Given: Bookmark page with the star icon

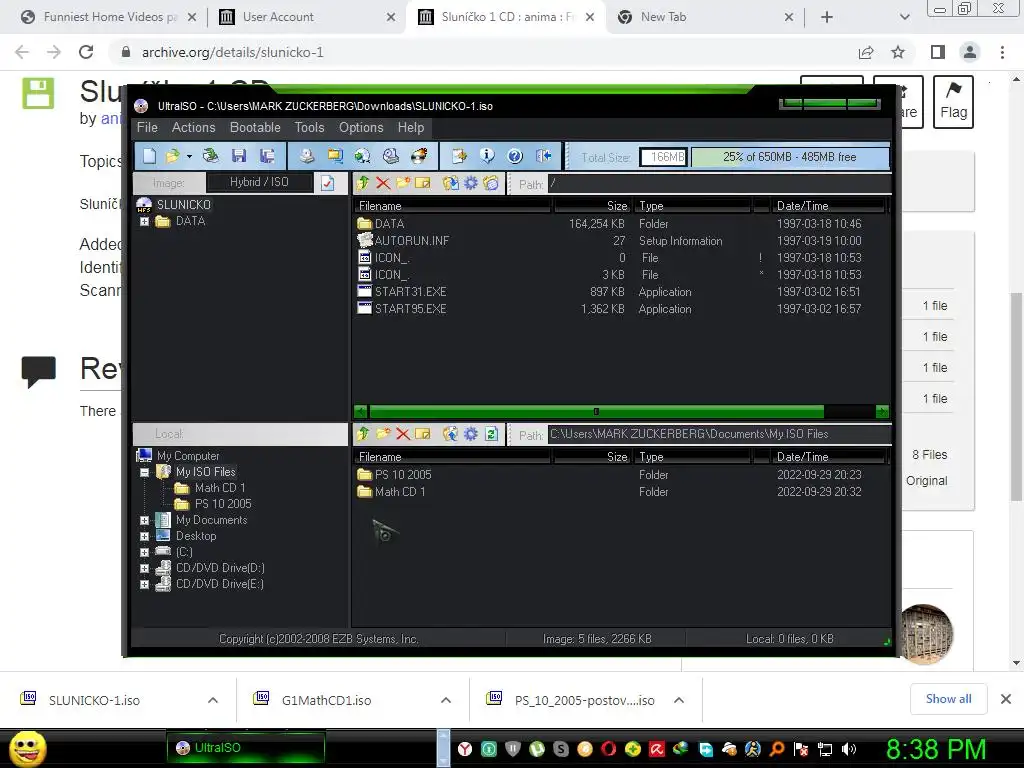Looking at the screenshot, I should [898, 52].
